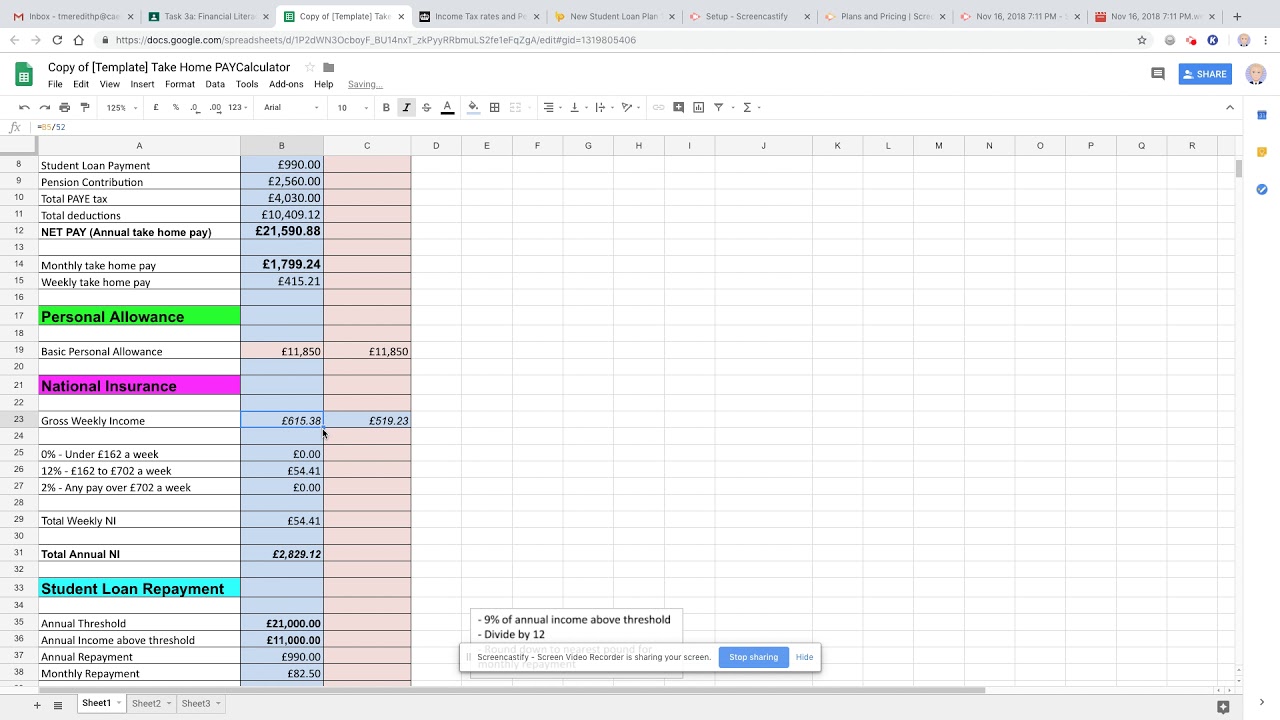Toggle italic formatting
1280x720 pixels.
coord(406,107)
